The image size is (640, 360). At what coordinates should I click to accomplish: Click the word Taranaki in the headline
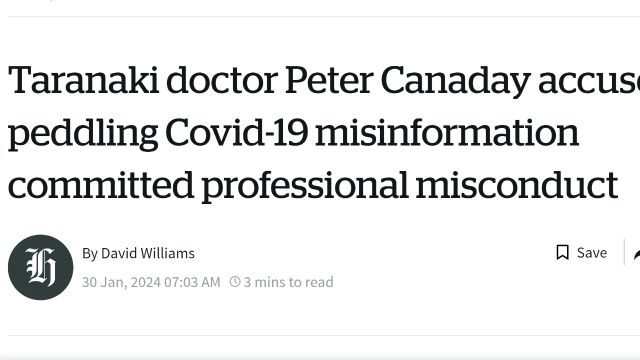(83, 80)
